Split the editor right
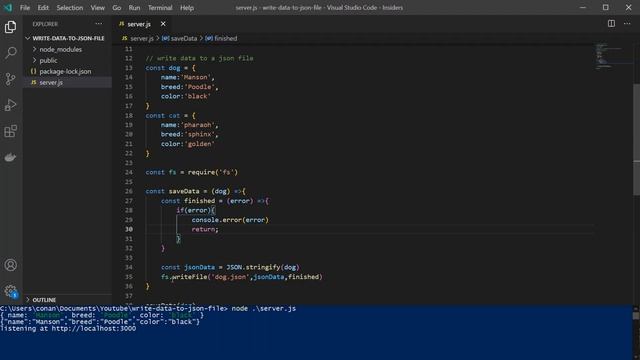The height and width of the screenshot is (360, 640). coord(611,24)
